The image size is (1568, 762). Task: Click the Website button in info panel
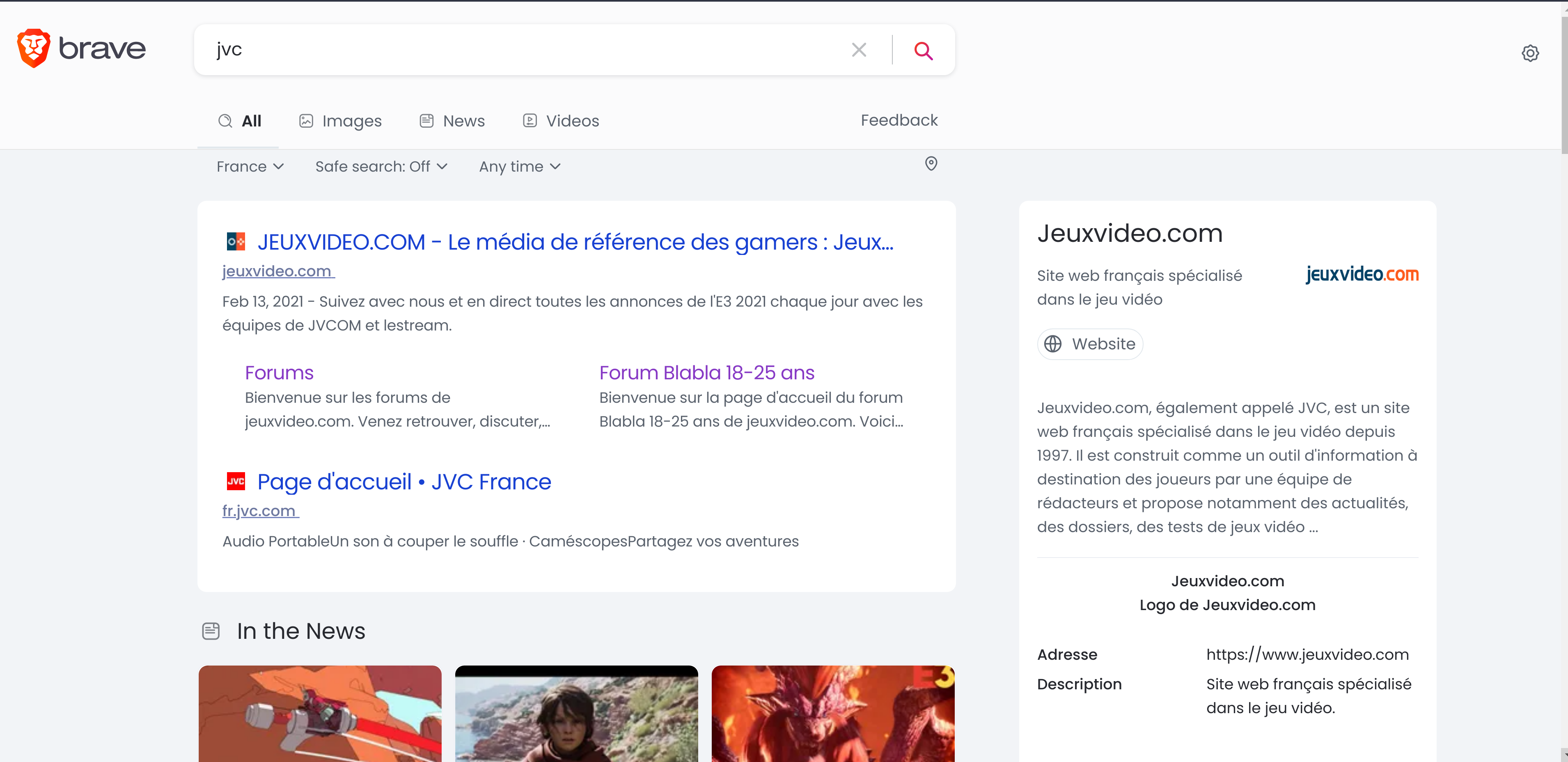click(1089, 344)
